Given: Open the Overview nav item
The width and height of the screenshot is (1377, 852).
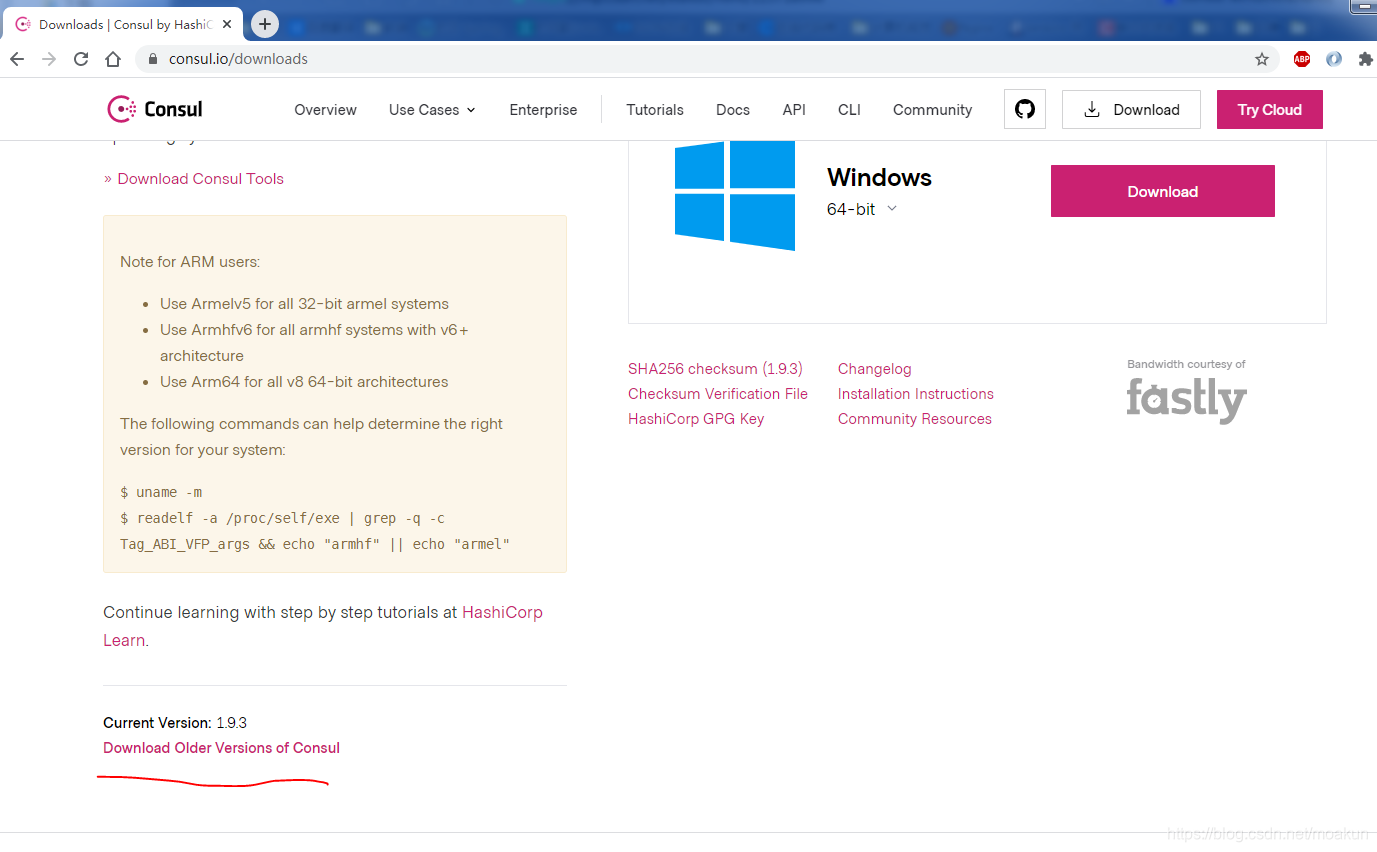Looking at the screenshot, I should pos(325,110).
